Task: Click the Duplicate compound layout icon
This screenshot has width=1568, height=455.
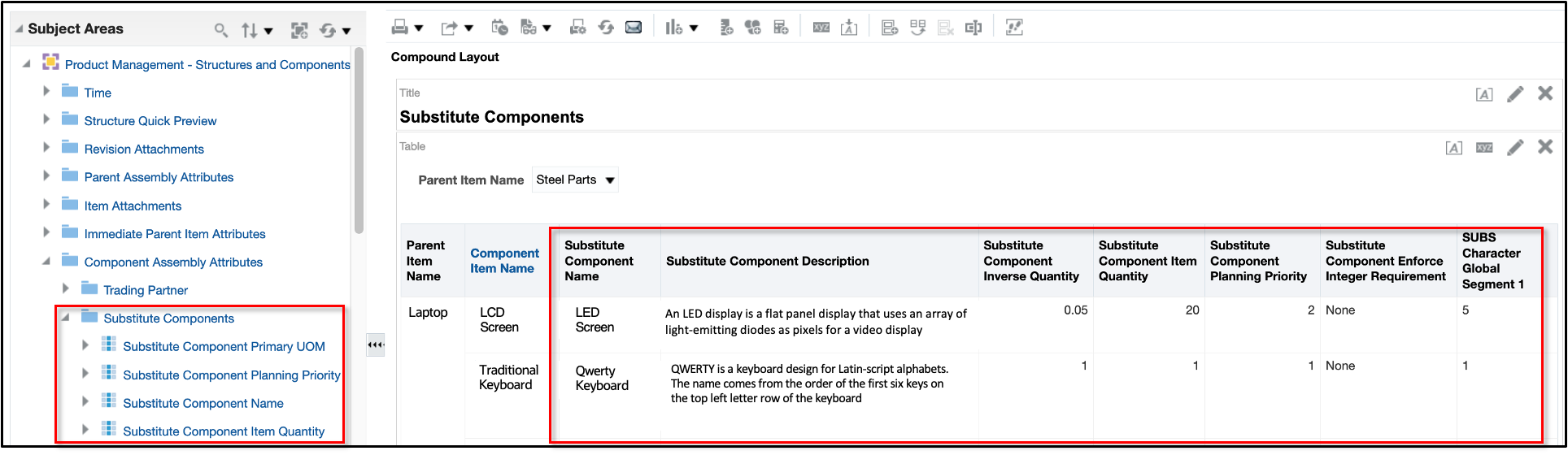Action: tap(917, 28)
